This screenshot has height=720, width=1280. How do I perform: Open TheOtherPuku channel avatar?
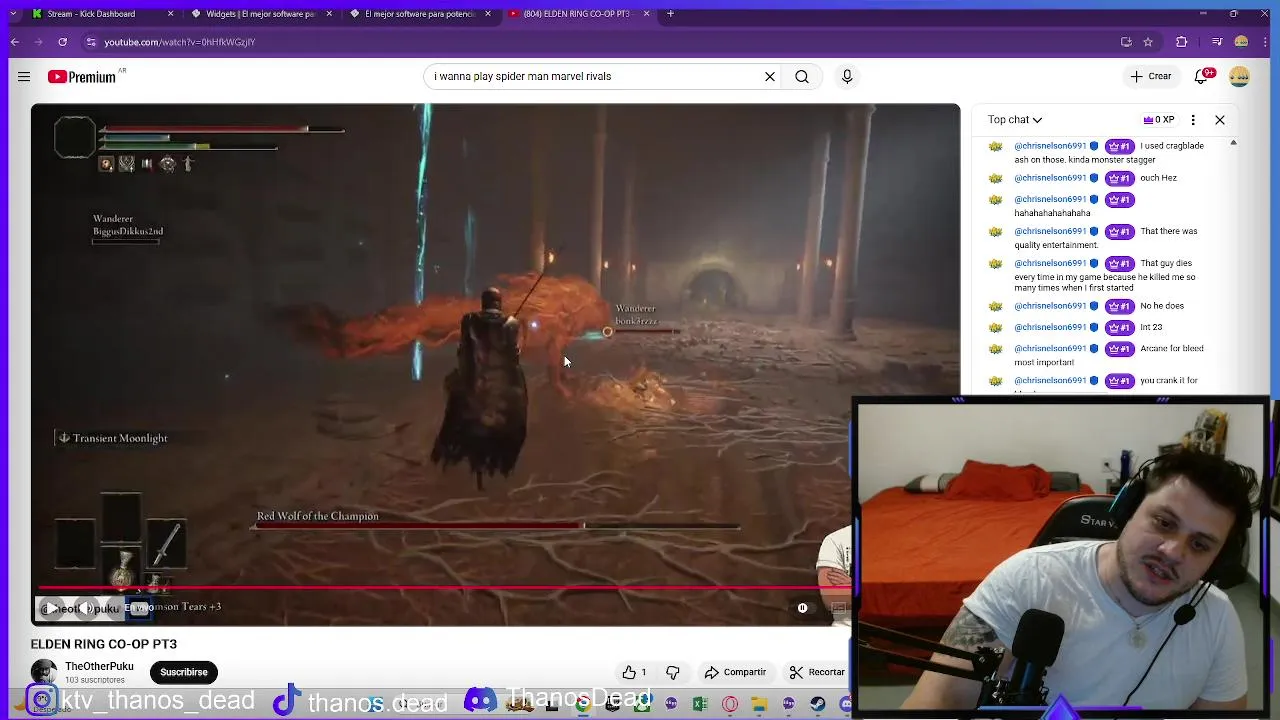(44, 673)
